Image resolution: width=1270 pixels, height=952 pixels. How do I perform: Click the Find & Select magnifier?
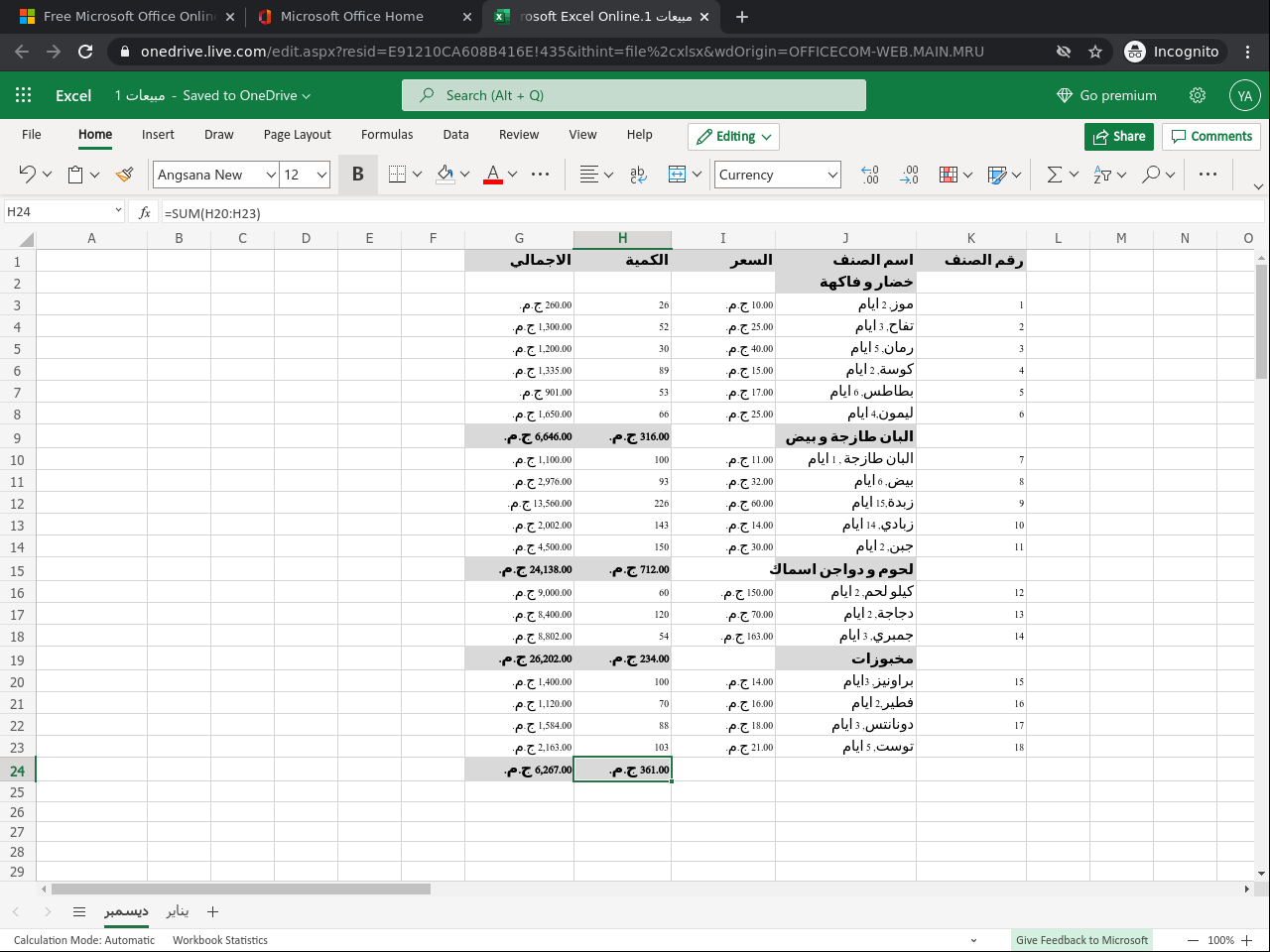(1151, 175)
